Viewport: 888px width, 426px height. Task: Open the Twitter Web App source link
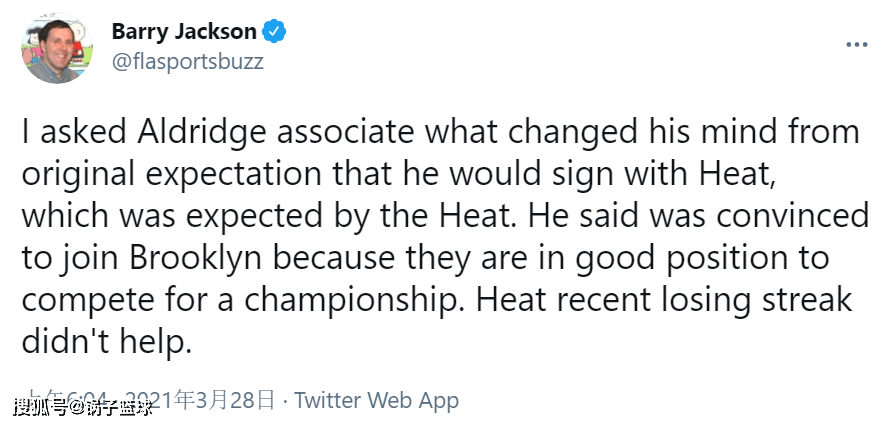(x=376, y=401)
